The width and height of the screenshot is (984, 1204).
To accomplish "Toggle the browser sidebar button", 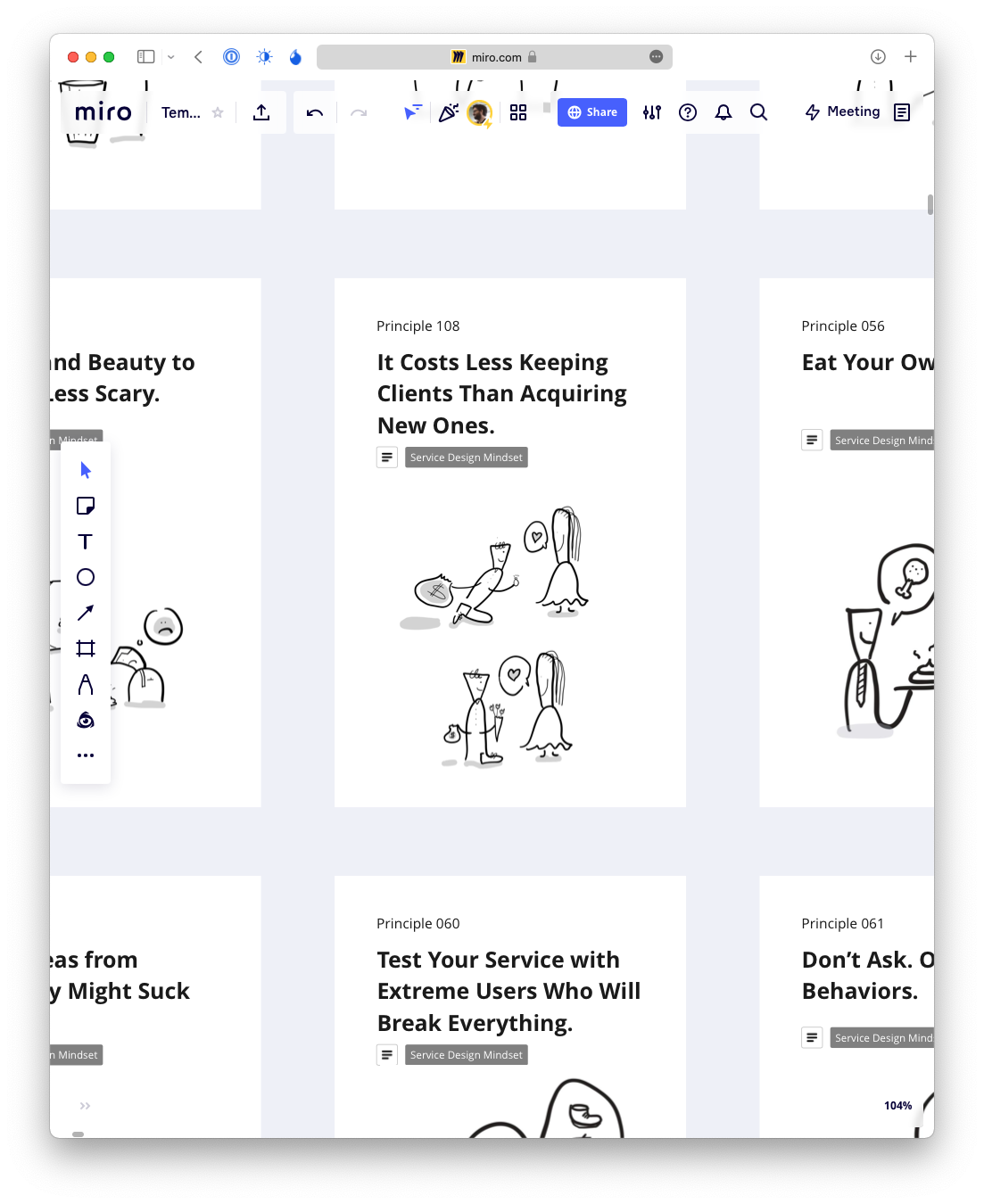I will pos(146,56).
